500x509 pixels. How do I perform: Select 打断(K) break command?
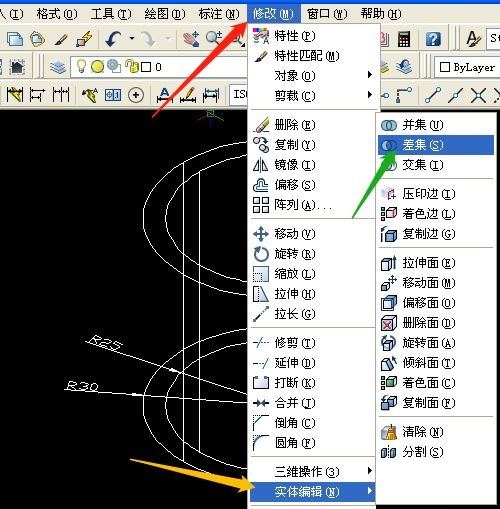click(314, 383)
